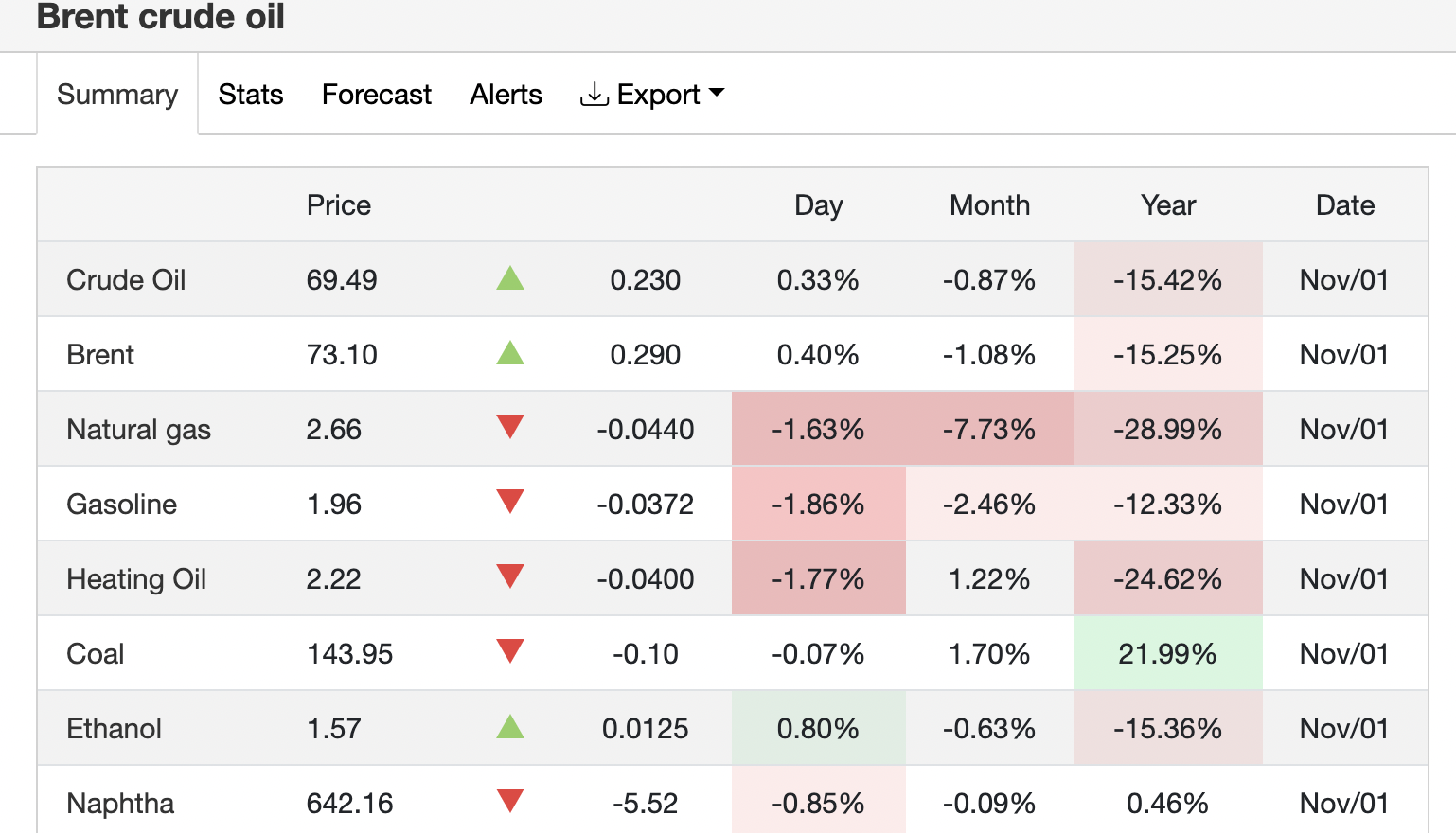The width and height of the screenshot is (1456, 833).
Task: Click the red down arrow for Naphtha
Action: point(510,801)
